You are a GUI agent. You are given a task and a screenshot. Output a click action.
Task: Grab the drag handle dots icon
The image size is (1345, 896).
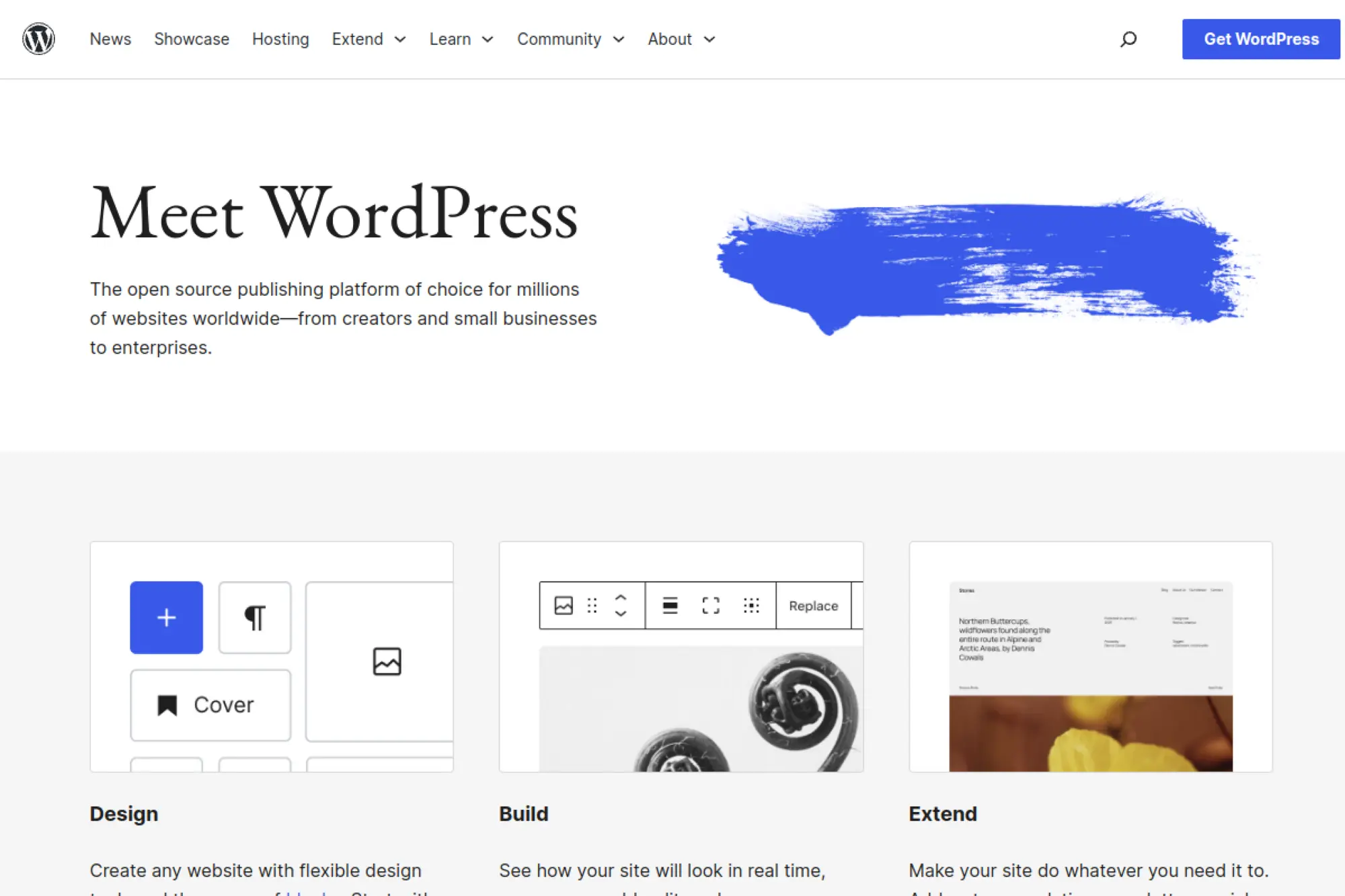coord(592,606)
